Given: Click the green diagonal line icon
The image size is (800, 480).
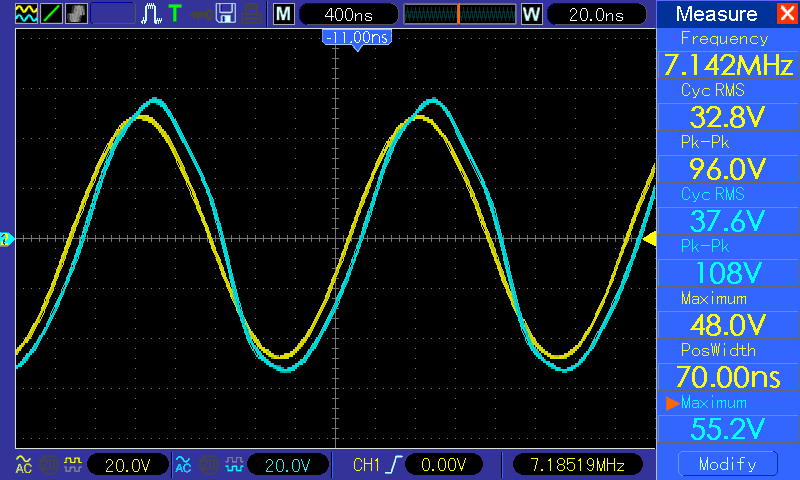Looking at the screenshot, I should tap(50, 14).
